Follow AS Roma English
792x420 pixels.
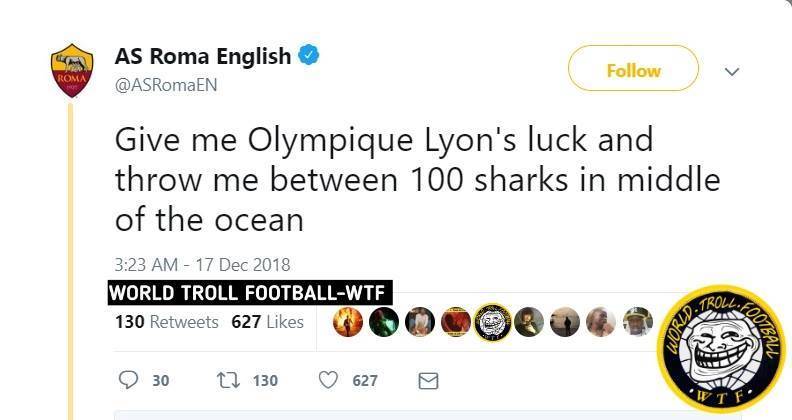pos(633,70)
